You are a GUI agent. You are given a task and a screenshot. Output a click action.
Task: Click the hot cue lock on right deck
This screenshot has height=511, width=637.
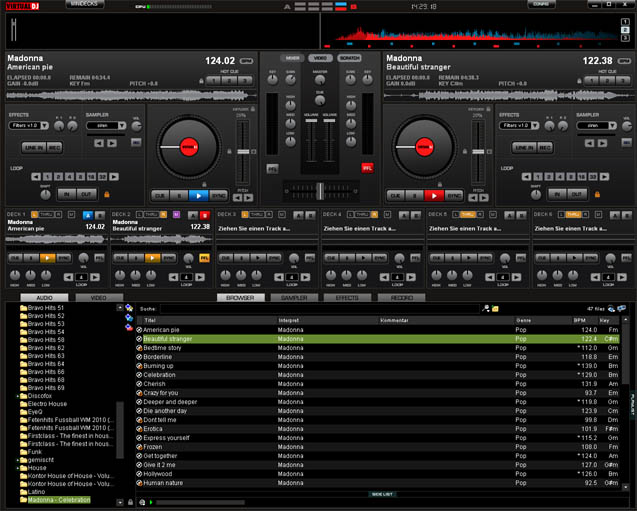click(579, 81)
